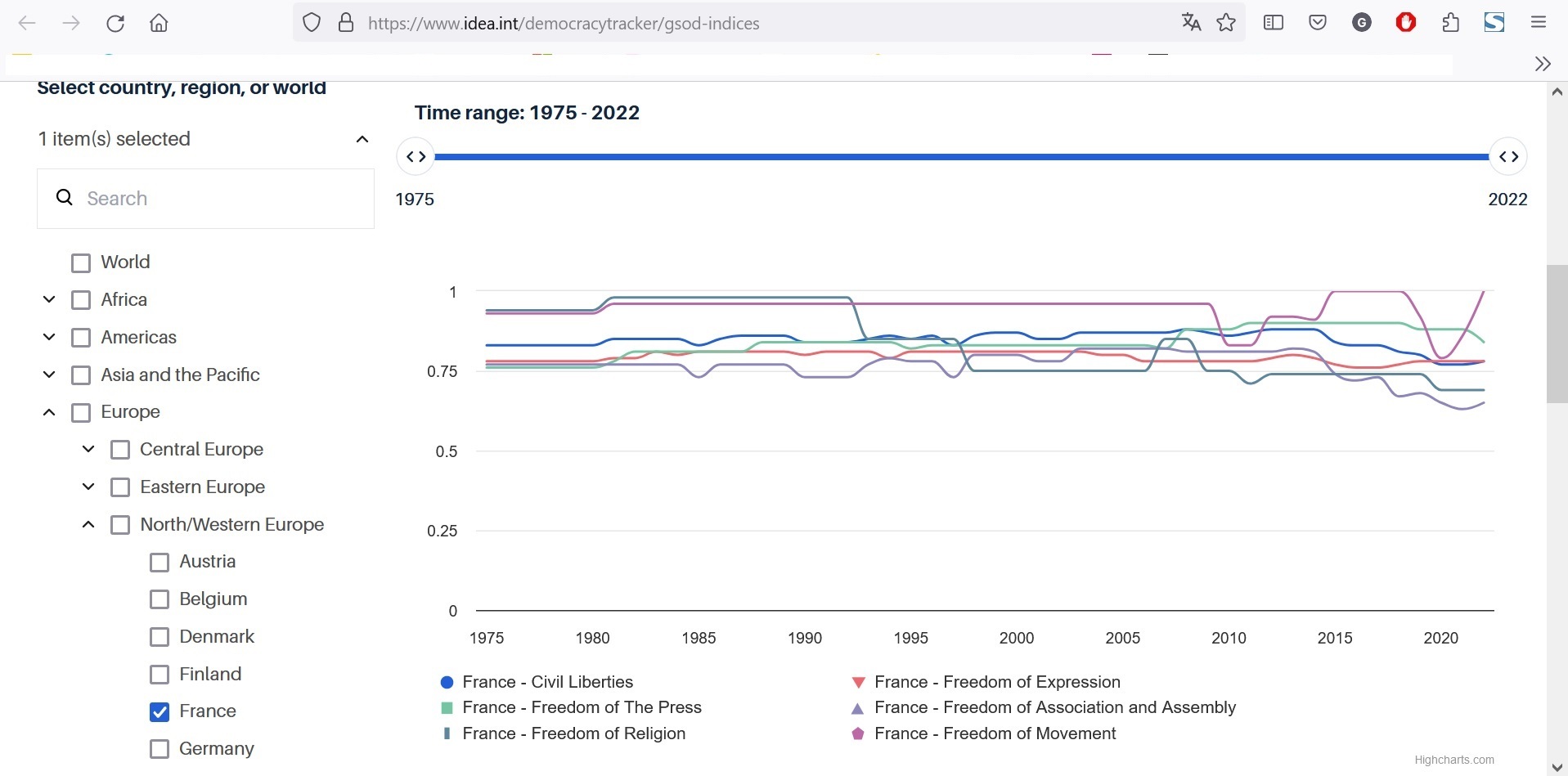
Task: Click the page vertical scrollbar thumb
Action: (1557, 334)
